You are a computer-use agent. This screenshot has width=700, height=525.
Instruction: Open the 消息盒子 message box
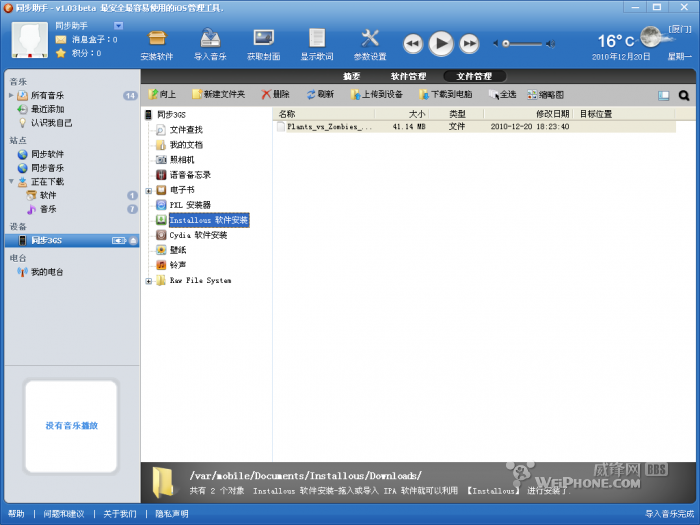click(x=86, y=40)
